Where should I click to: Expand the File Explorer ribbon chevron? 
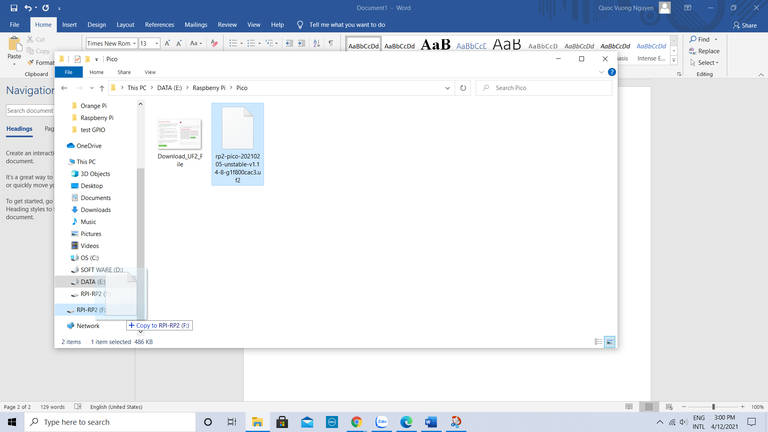coord(602,72)
